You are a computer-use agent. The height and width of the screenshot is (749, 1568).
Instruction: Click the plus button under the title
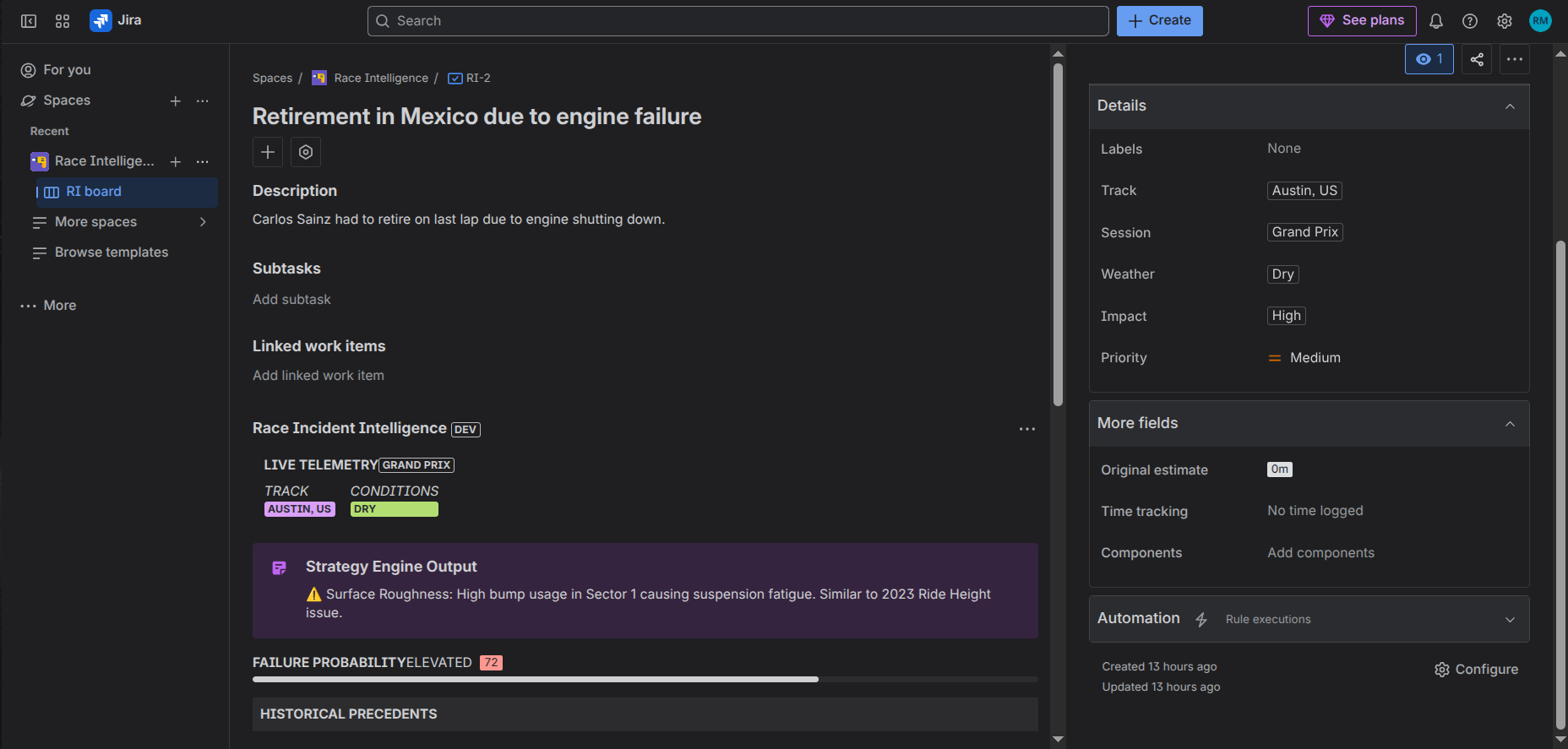268,152
